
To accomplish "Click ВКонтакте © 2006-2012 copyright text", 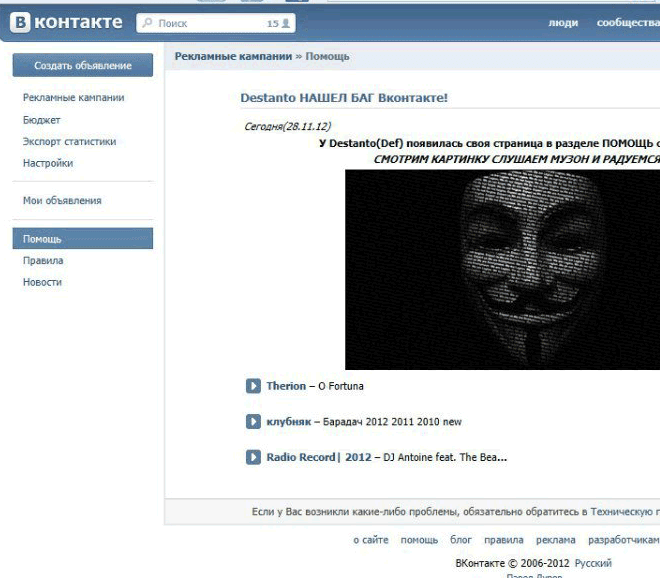I will point(512,563).
